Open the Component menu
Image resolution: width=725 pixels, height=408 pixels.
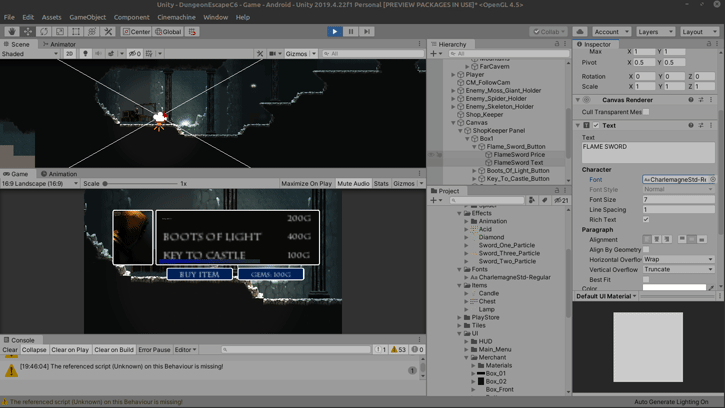[x=131, y=17]
